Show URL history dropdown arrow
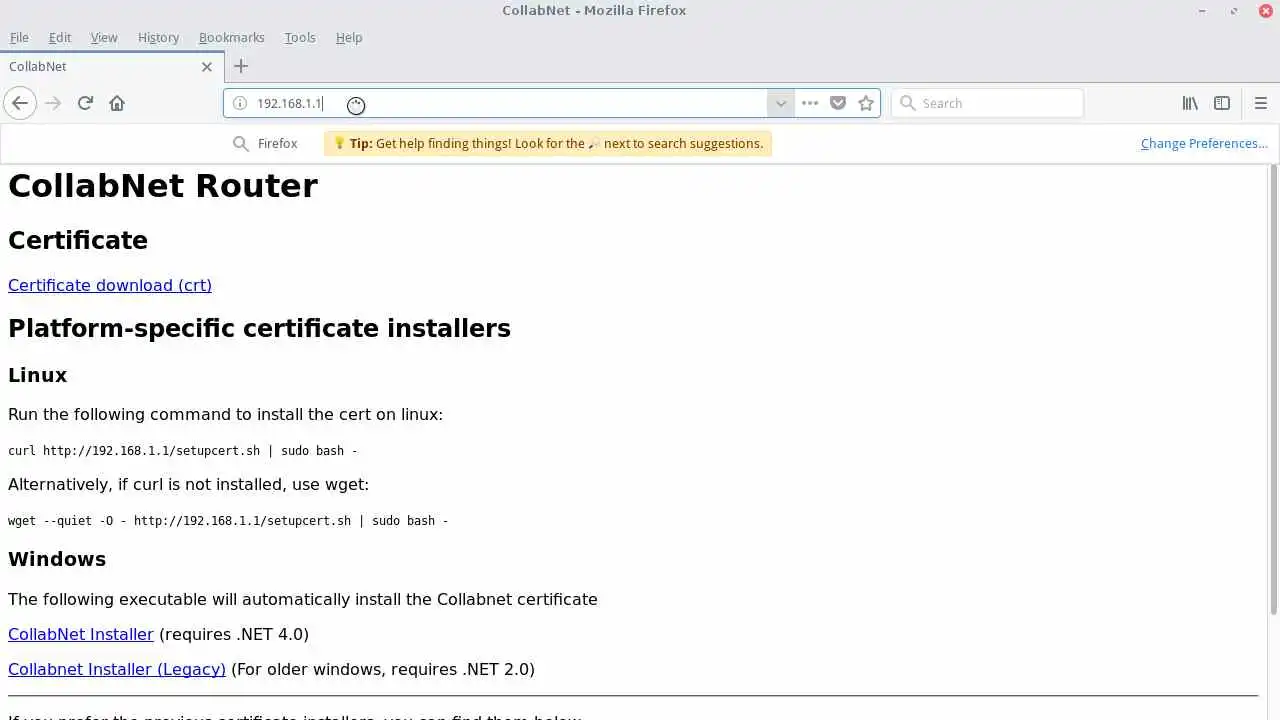Screen dimensions: 1280x720 tap(781, 103)
